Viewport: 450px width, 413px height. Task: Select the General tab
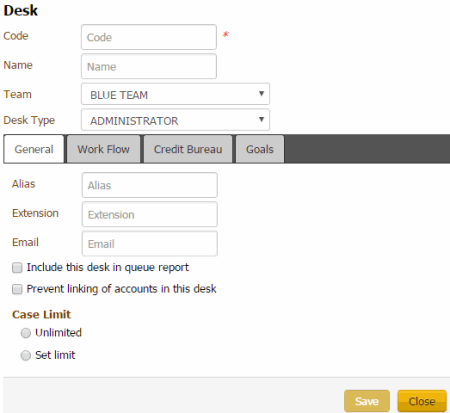pos(34,149)
